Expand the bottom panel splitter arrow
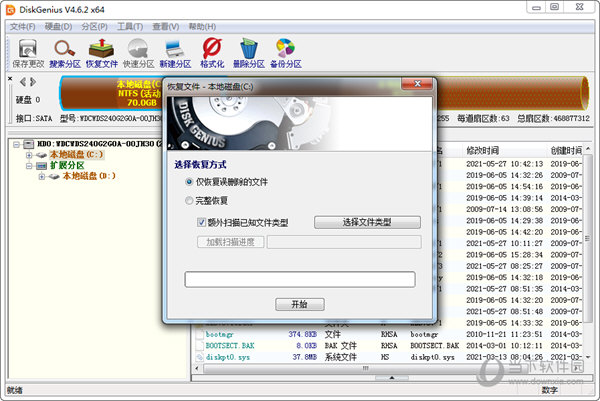 (391, 378)
